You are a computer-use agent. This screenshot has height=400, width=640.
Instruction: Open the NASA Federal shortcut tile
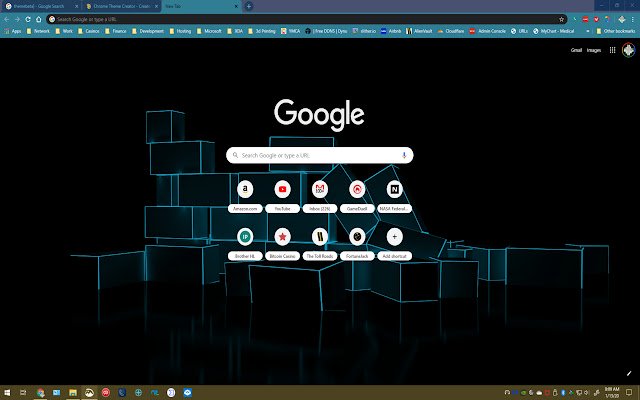click(394, 197)
